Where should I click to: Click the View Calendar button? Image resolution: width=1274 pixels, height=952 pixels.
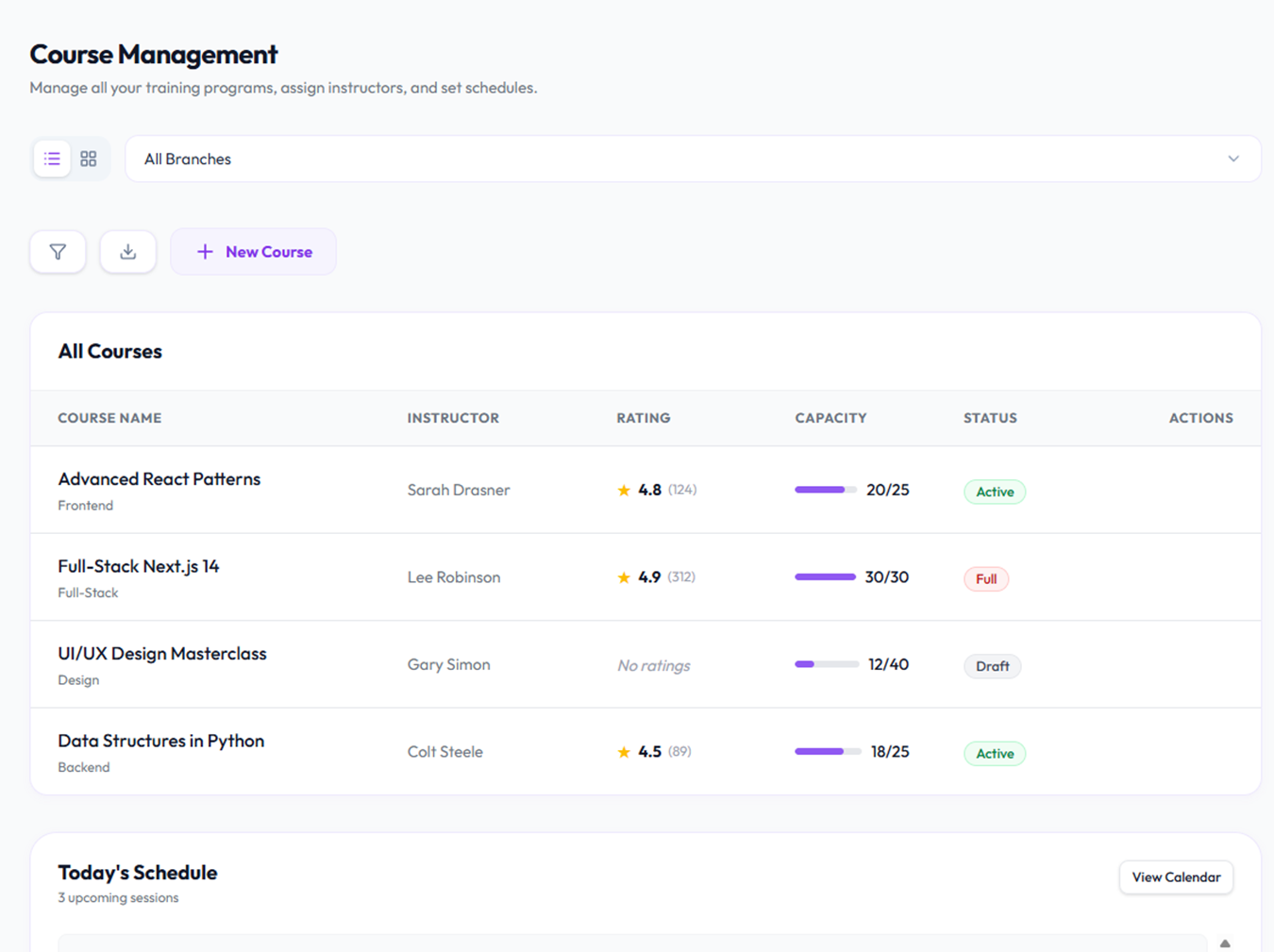(1176, 877)
